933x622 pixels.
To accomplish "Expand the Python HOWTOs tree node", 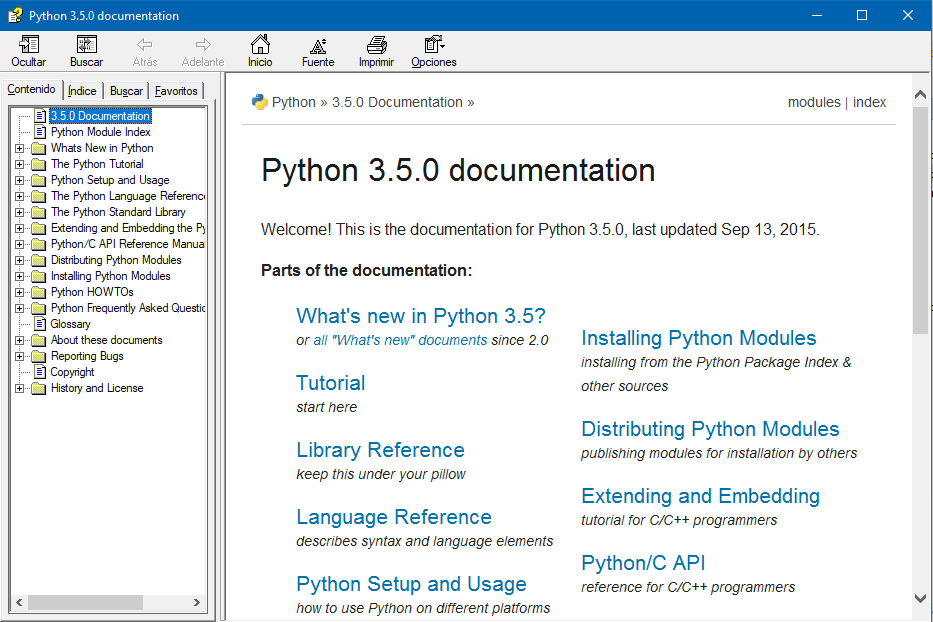I will pos(19,292).
